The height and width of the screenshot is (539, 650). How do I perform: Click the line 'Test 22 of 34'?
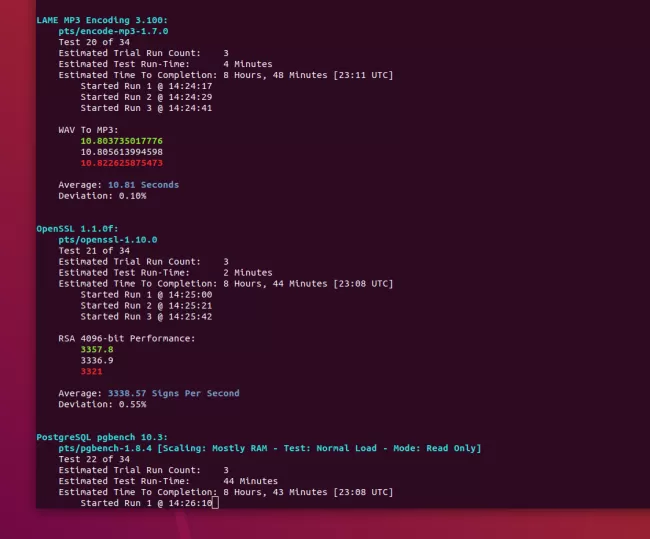(x=94, y=459)
